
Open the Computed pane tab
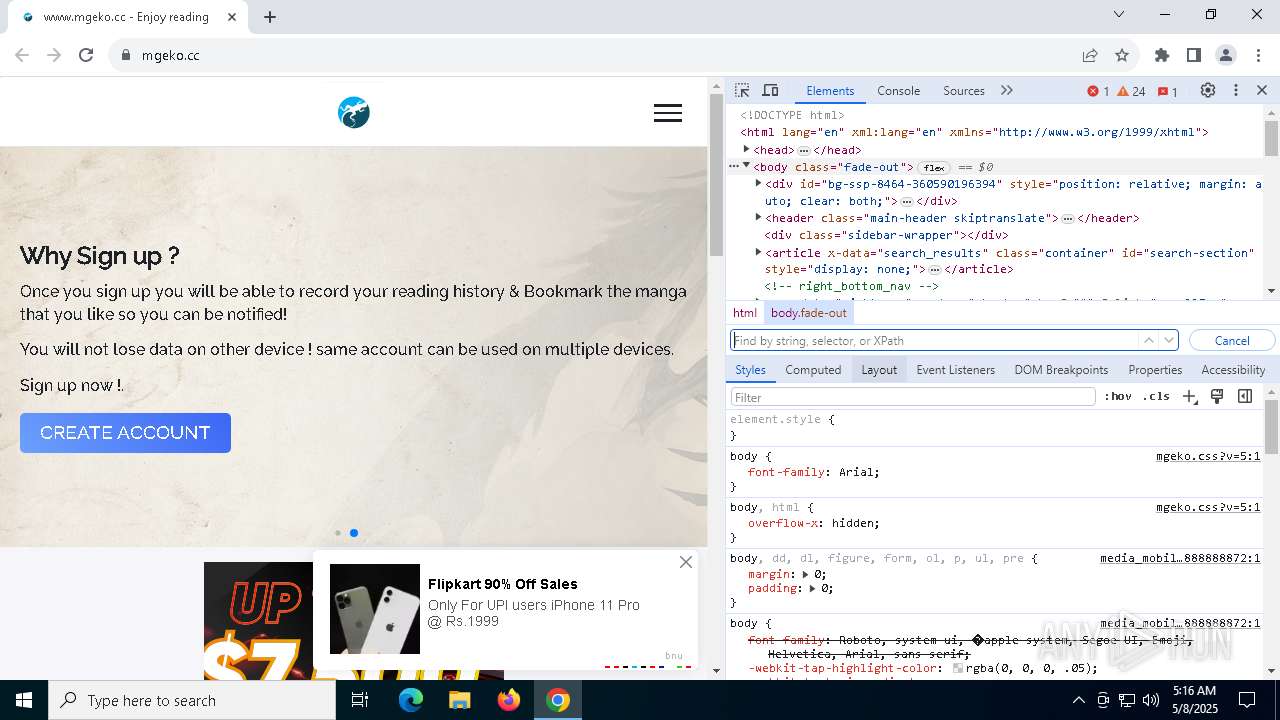(813, 370)
